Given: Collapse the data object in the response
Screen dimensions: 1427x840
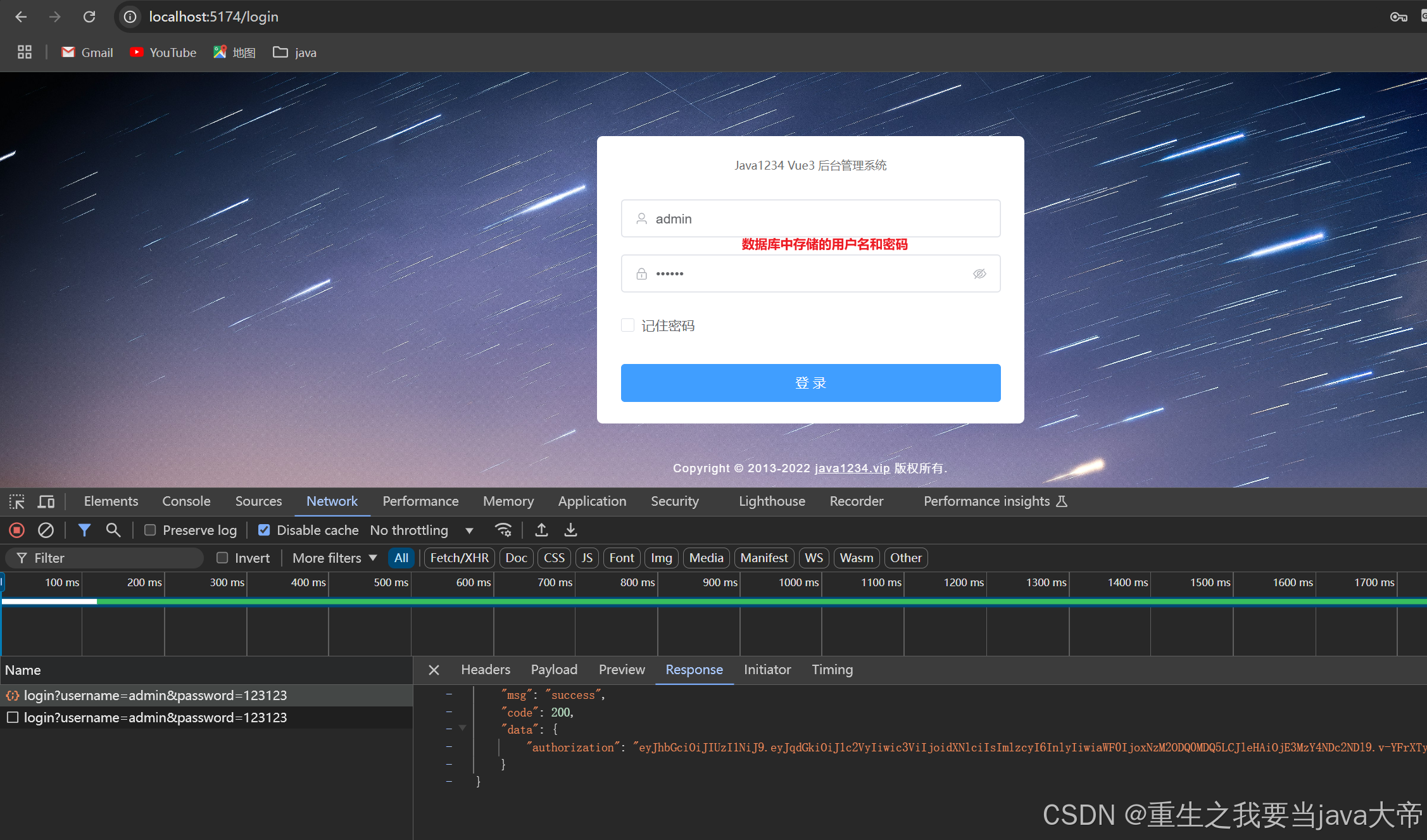Looking at the screenshot, I should (x=463, y=729).
